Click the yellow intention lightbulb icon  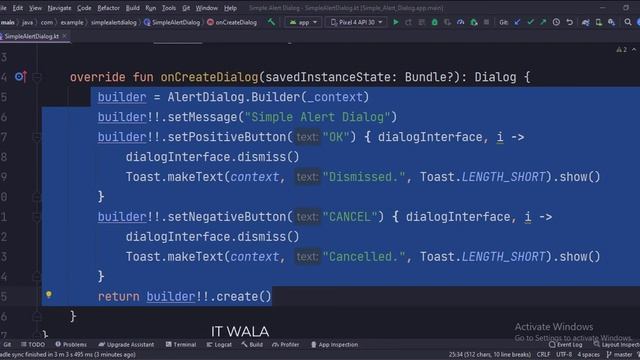click(x=49, y=294)
